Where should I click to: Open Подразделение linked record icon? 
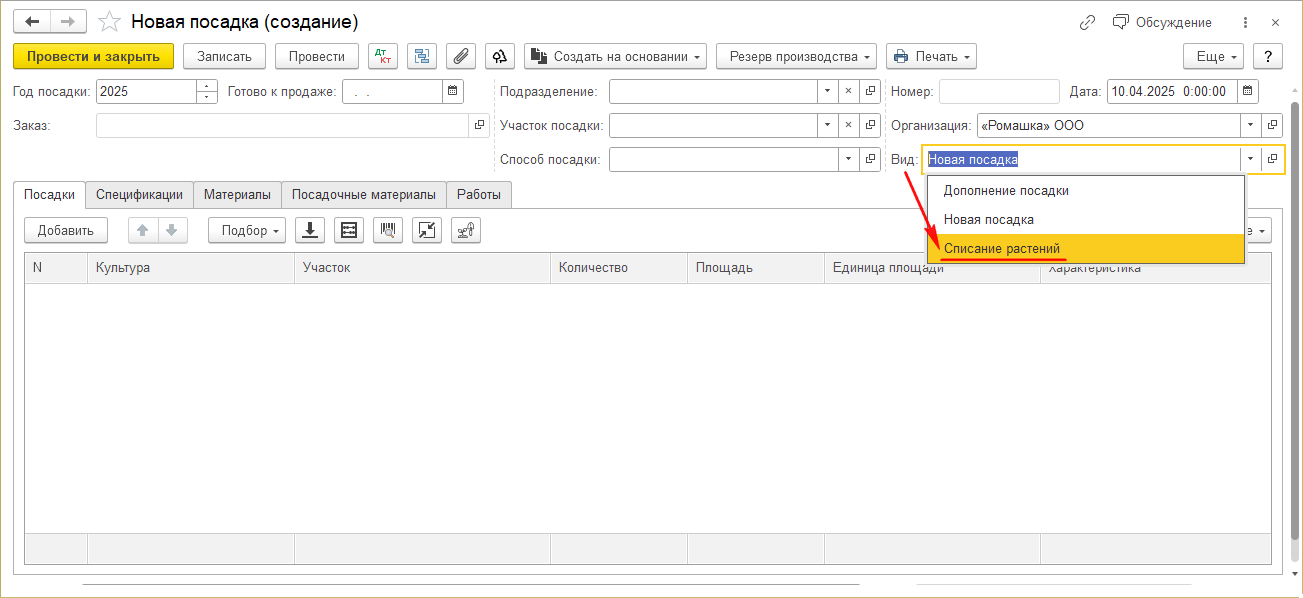870,91
